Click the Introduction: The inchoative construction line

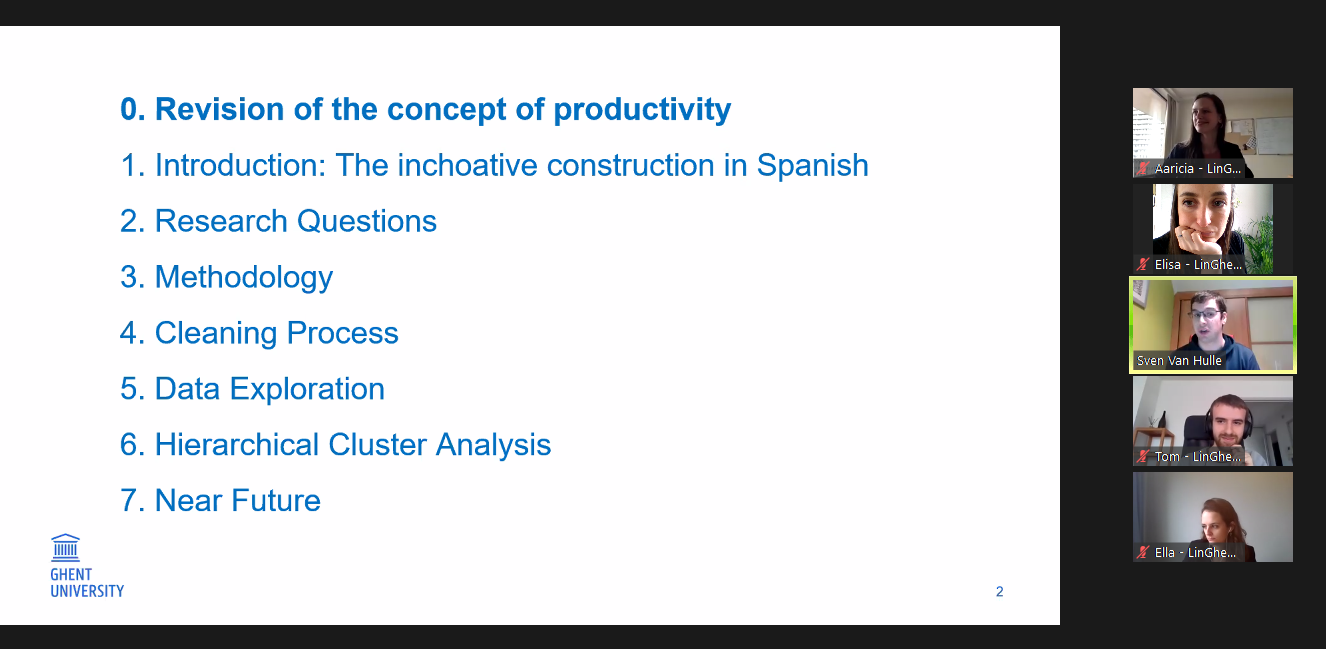tap(494, 165)
